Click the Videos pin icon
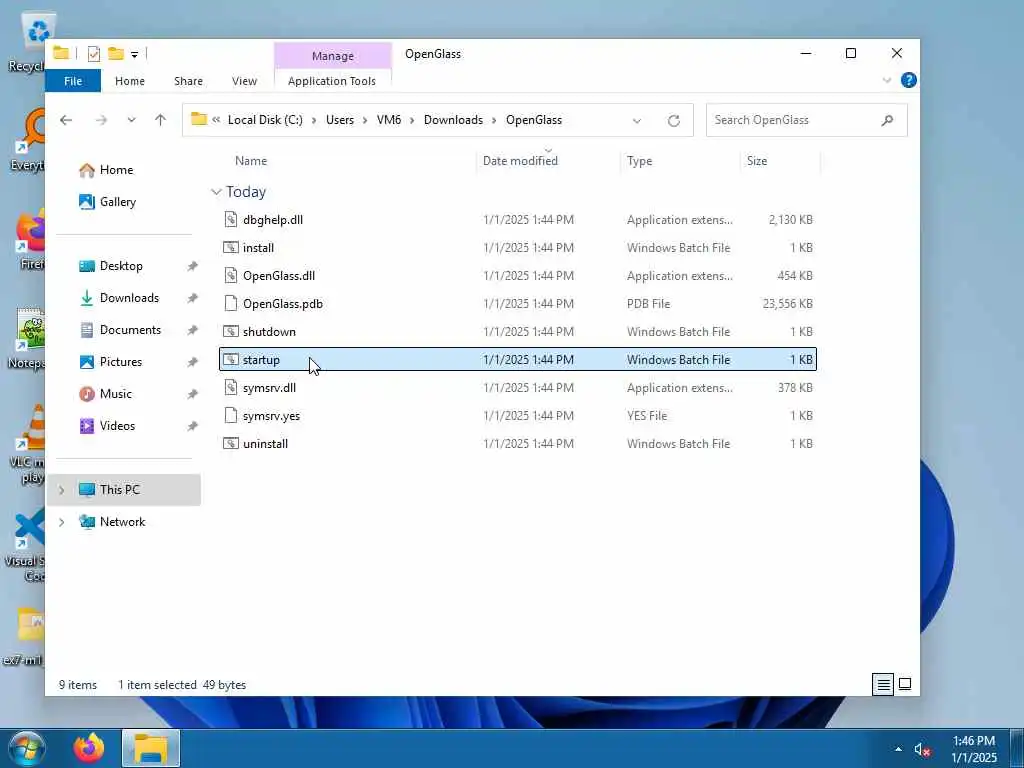This screenshot has height=768, width=1024. (192, 426)
